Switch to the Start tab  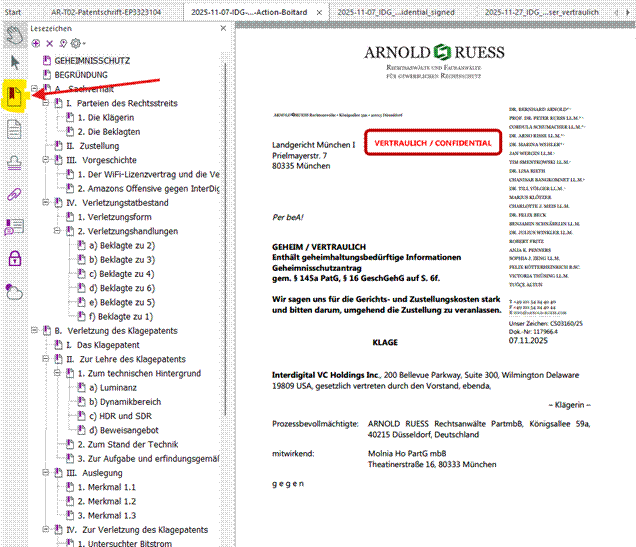14,11
